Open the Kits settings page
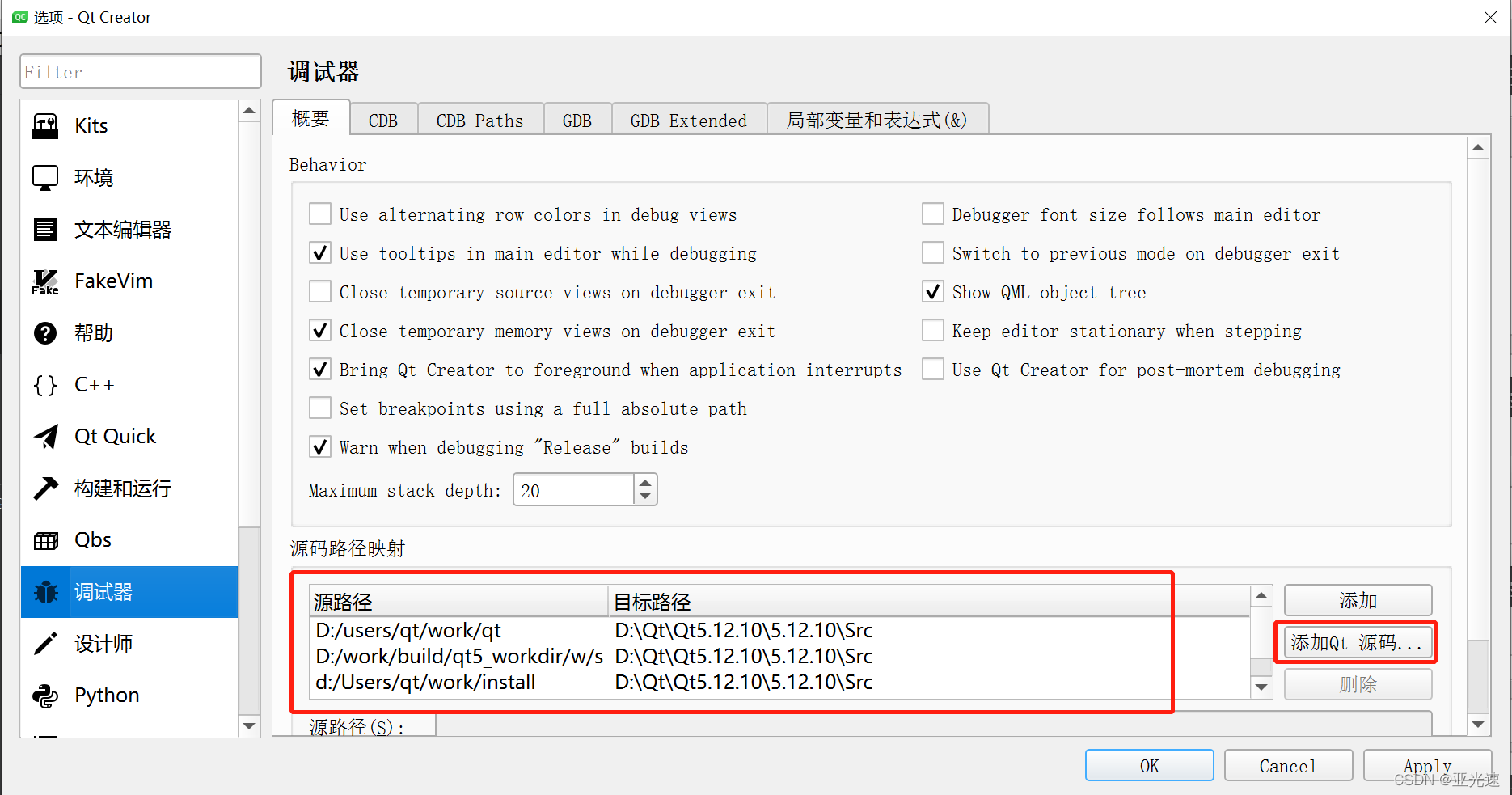This screenshot has height=795, width=1512. [x=91, y=125]
